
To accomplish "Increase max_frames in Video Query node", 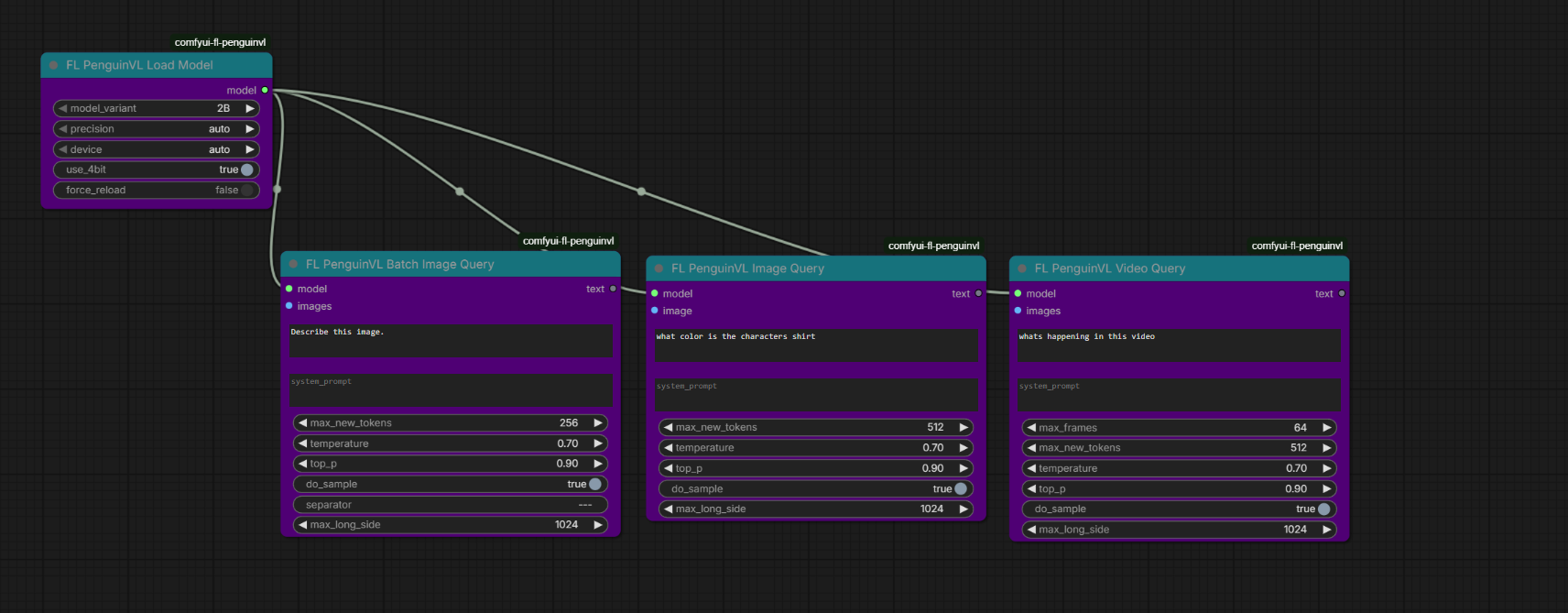I will (x=1327, y=428).
